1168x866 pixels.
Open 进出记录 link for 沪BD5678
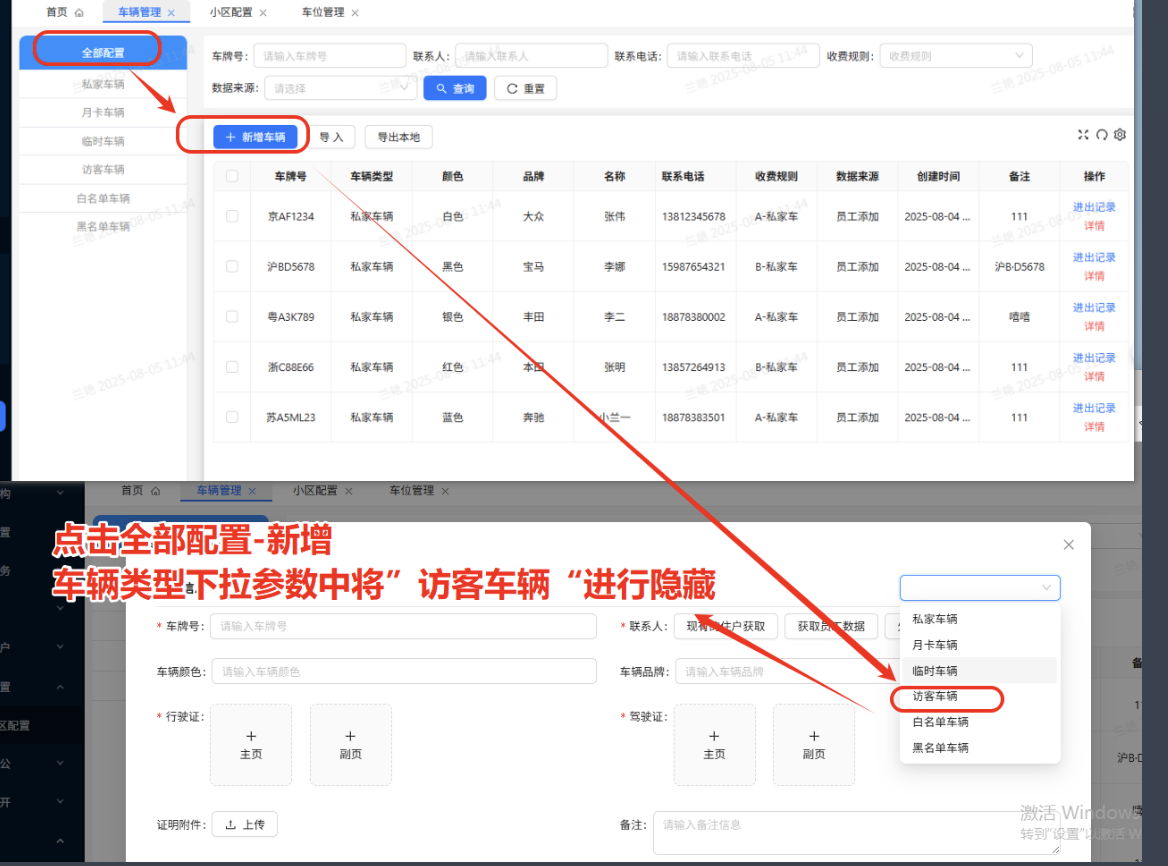pos(1094,258)
